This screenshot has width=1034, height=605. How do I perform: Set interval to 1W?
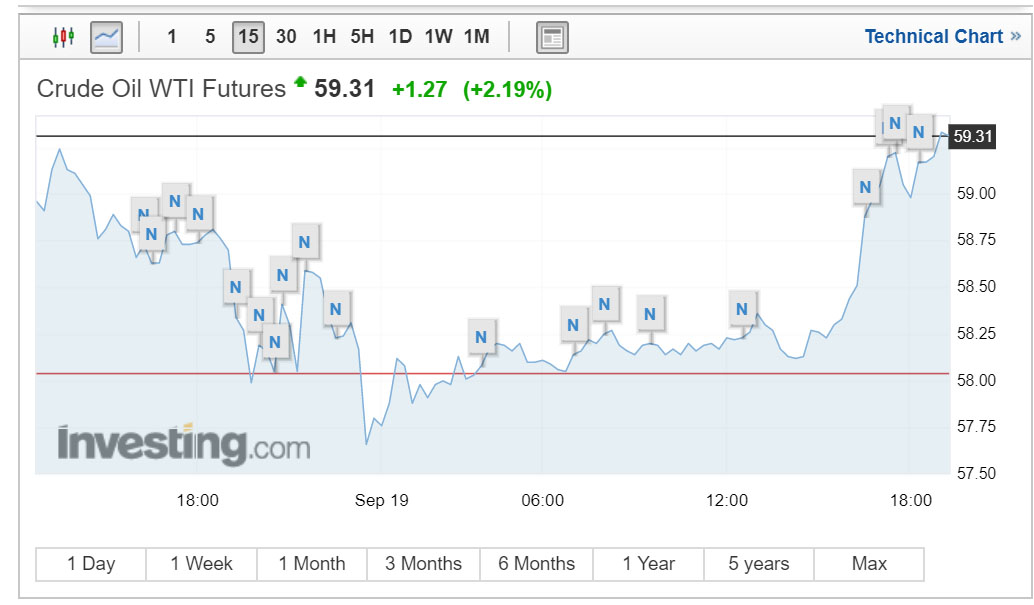[438, 37]
